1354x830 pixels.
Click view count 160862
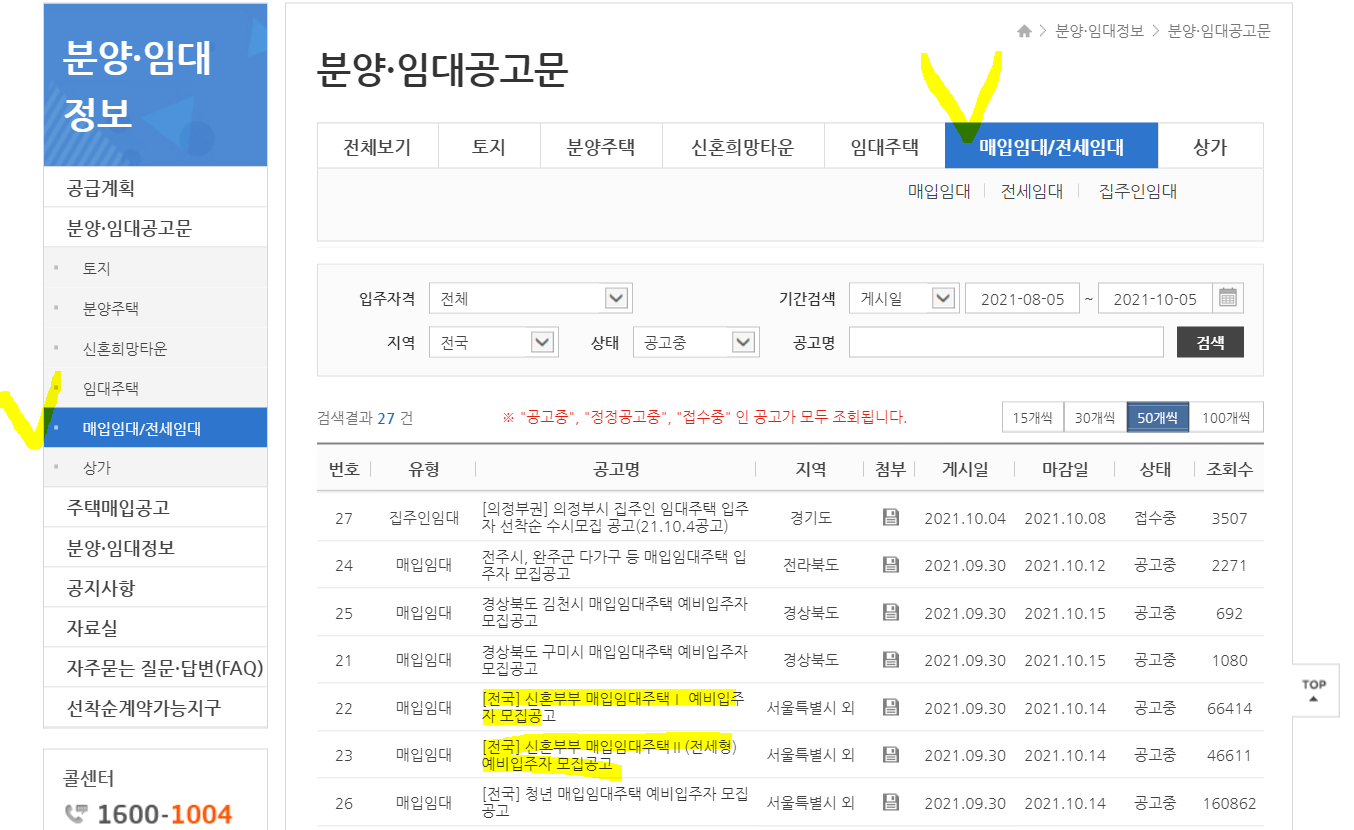tap(1229, 802)
